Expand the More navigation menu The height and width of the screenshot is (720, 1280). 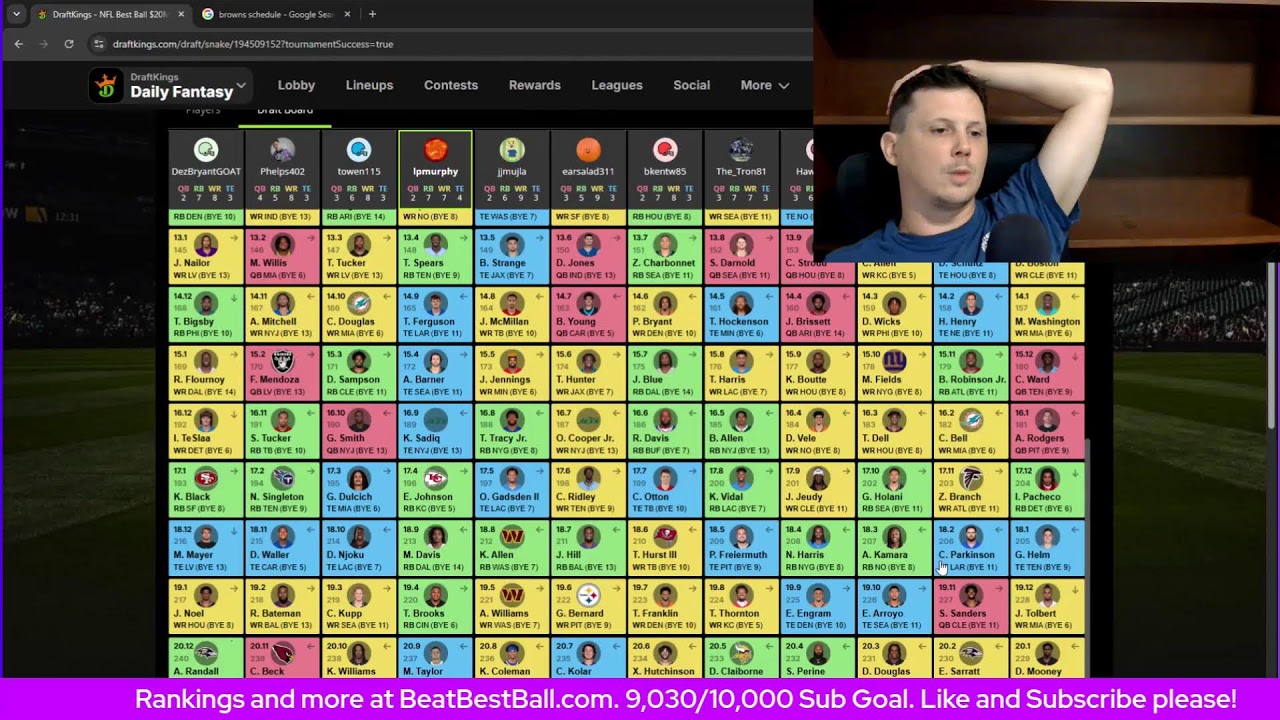765,85
